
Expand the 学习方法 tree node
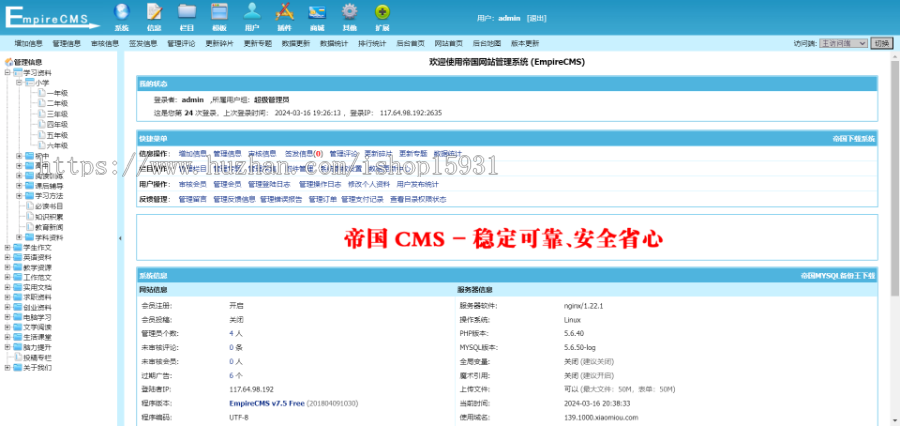pyautogui.click(x=18, y=196)
